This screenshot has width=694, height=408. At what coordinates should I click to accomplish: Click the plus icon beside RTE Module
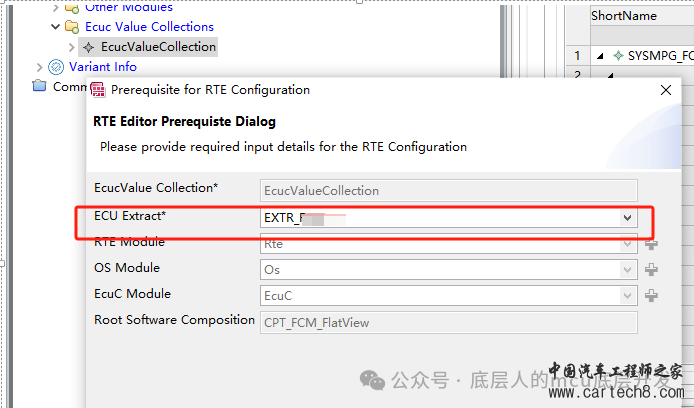[x=651, y=244]
